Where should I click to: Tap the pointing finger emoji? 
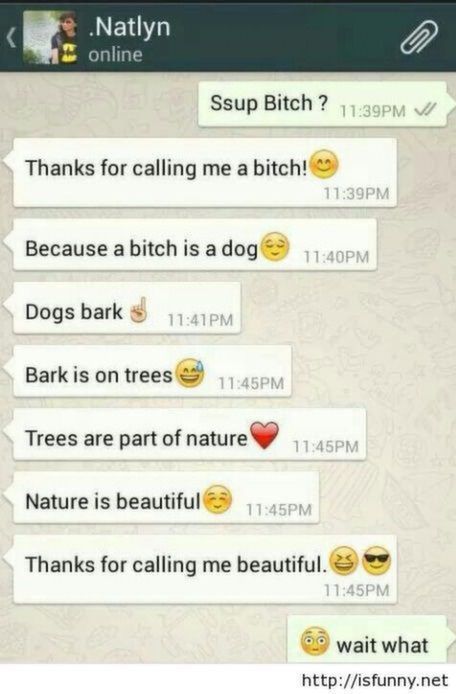(139, 310)
